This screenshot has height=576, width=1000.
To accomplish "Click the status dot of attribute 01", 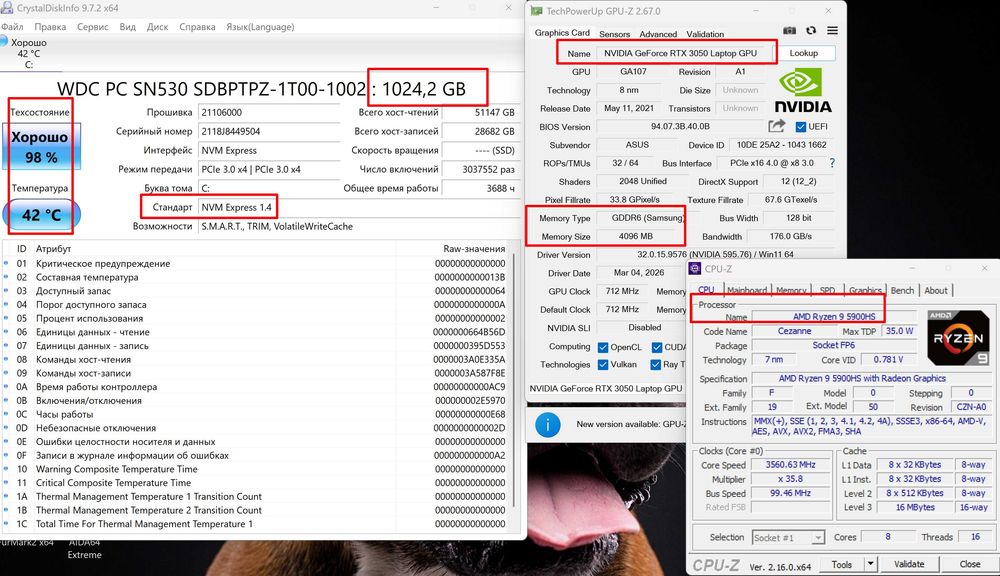I will (x=6, y=263).
